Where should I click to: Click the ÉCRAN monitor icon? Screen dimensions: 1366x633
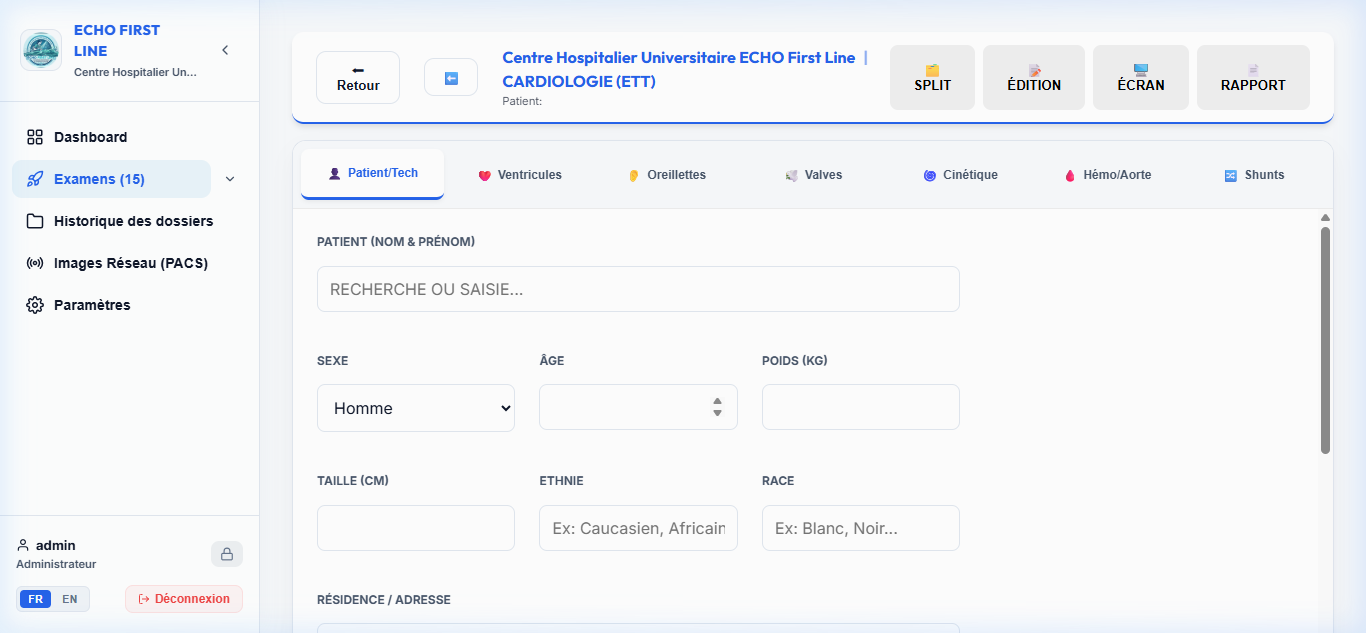pos(1141,70)
